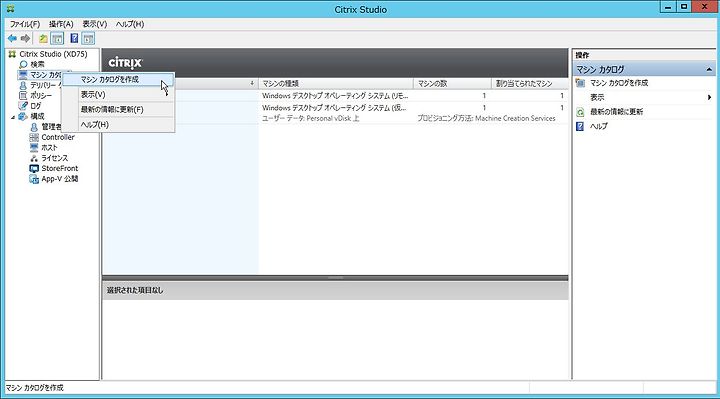
Task: Toggle the action pane toolbar icon
Action: (88, 39)
